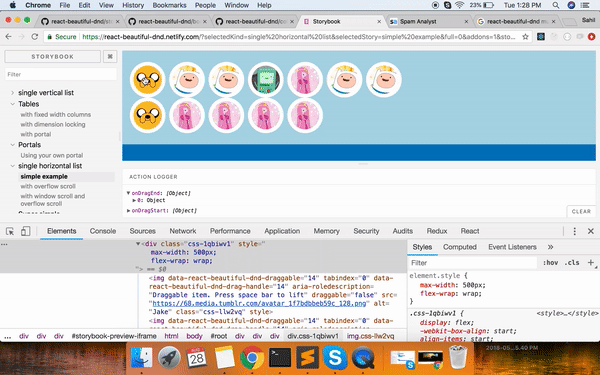The height and width of the screenshot is (375, 600).
Task: Click the add new style rule plus icon
Action: point(590,262)
